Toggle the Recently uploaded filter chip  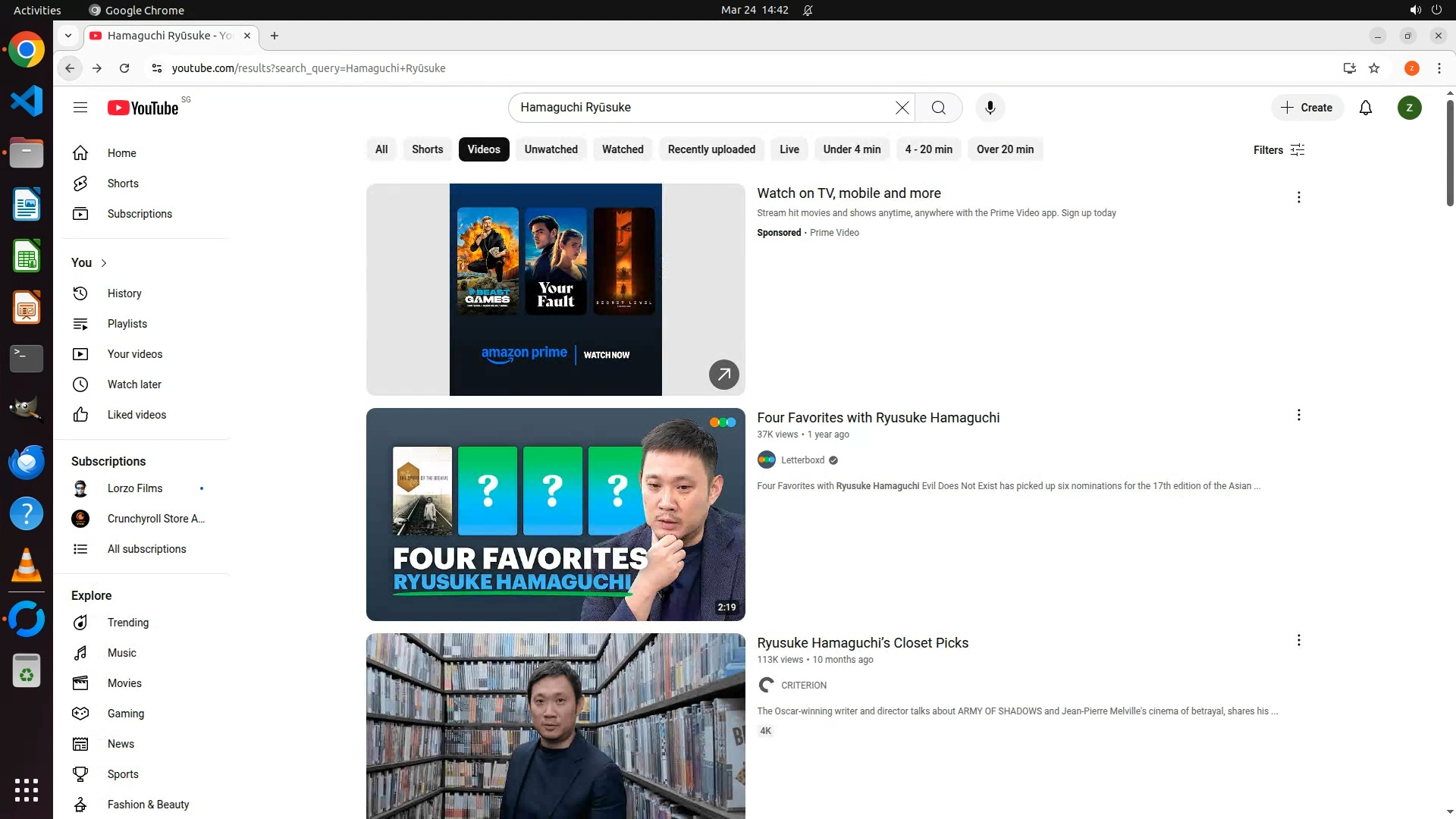point(711,149)
